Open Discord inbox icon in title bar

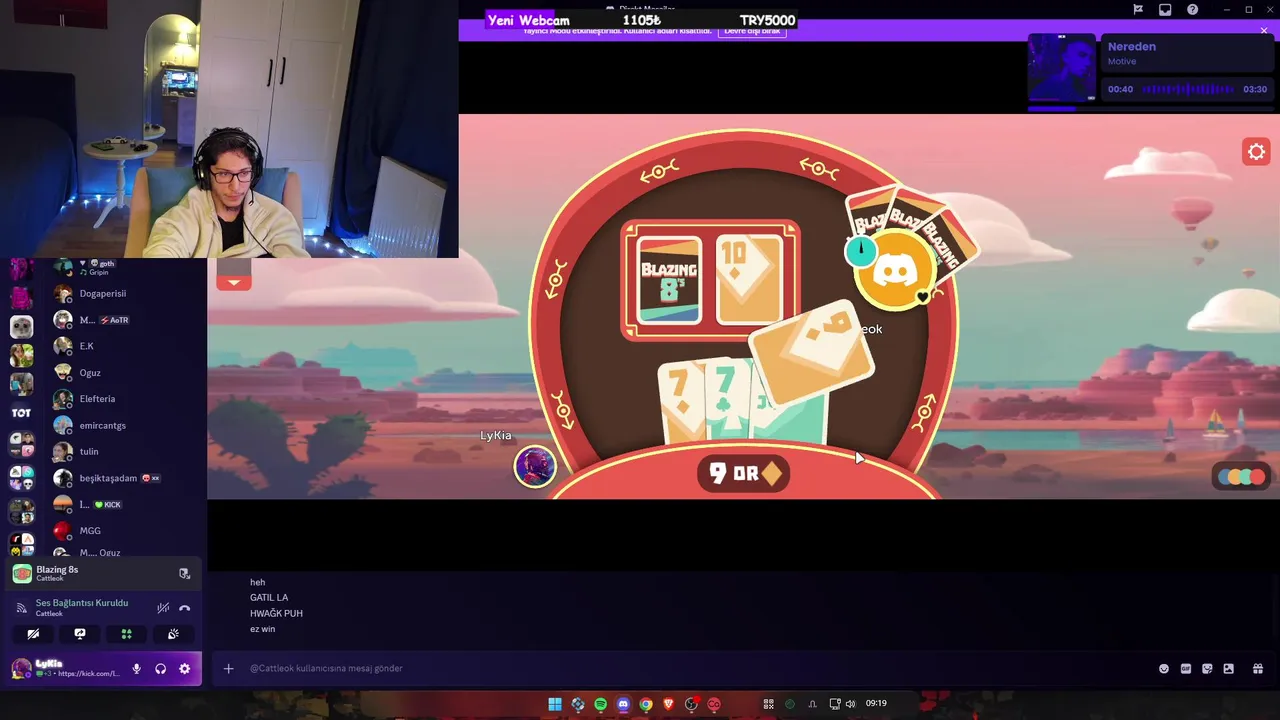(1165, 10)
